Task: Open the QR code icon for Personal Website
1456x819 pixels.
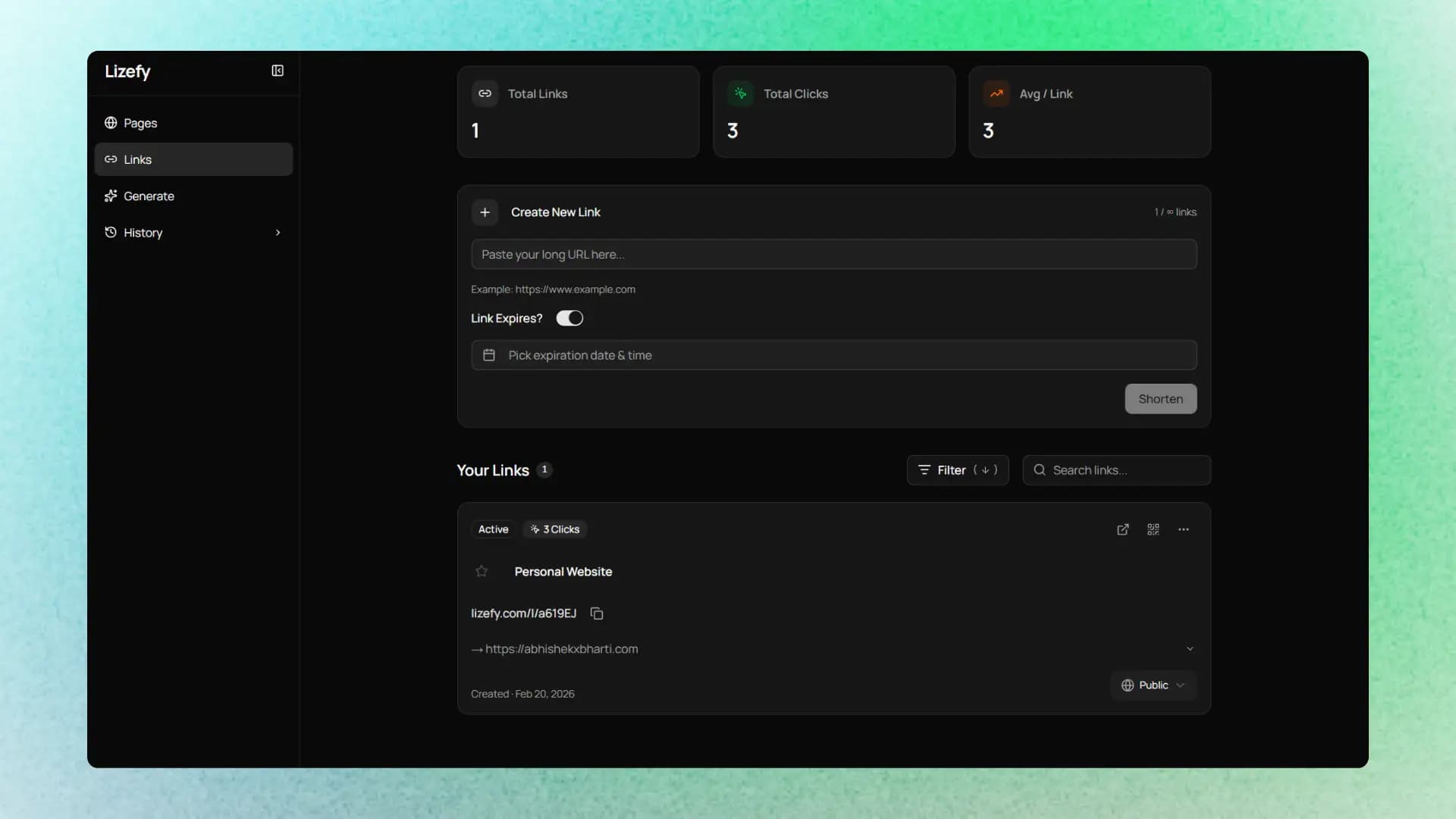Action: 1153,529
